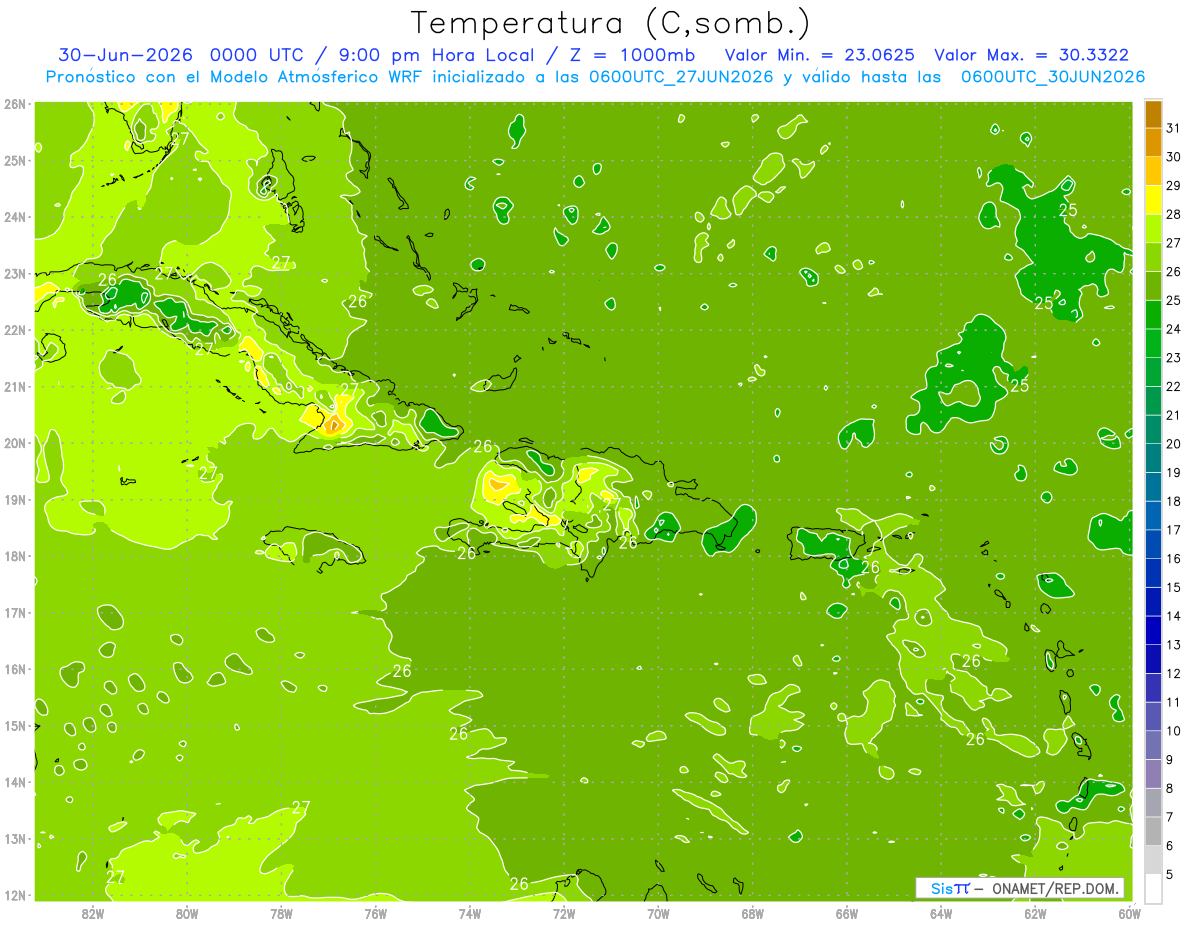Click the 14N latitude axis label
The height and width of the screenshot is (927, 1200).
click(15, 782)
